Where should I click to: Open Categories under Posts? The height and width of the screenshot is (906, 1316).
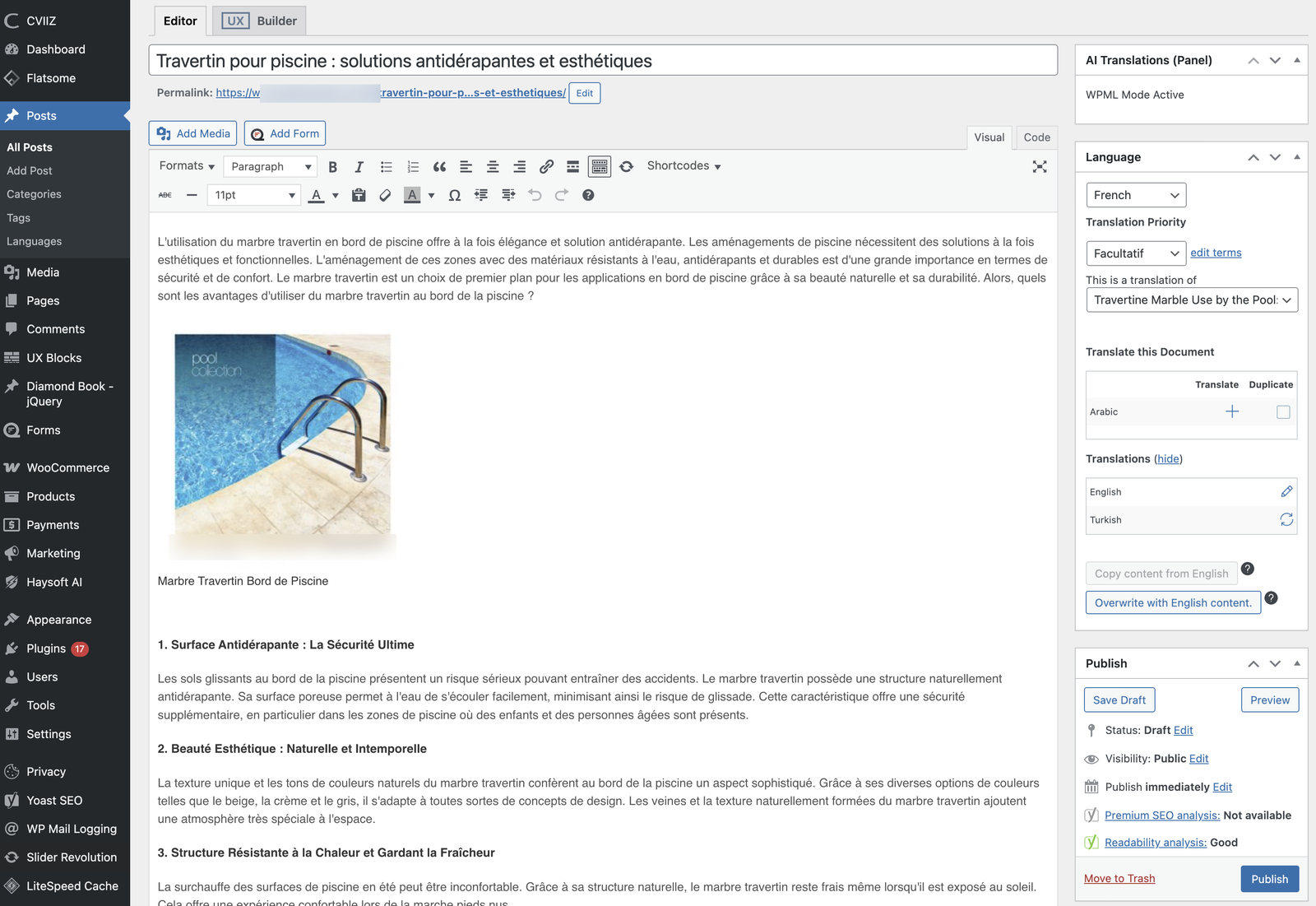(x=34, y=194)
